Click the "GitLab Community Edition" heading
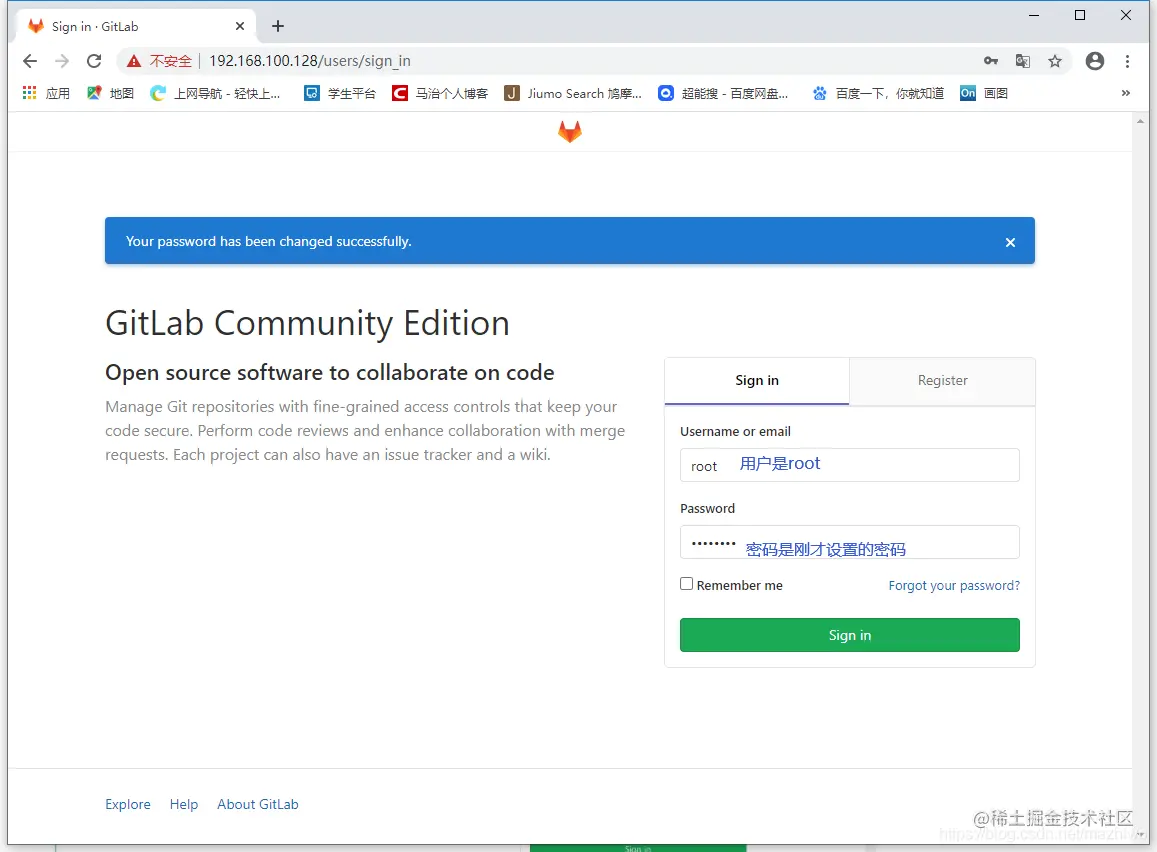Viewport: 1157px width, 852px height. click(307, 323)
